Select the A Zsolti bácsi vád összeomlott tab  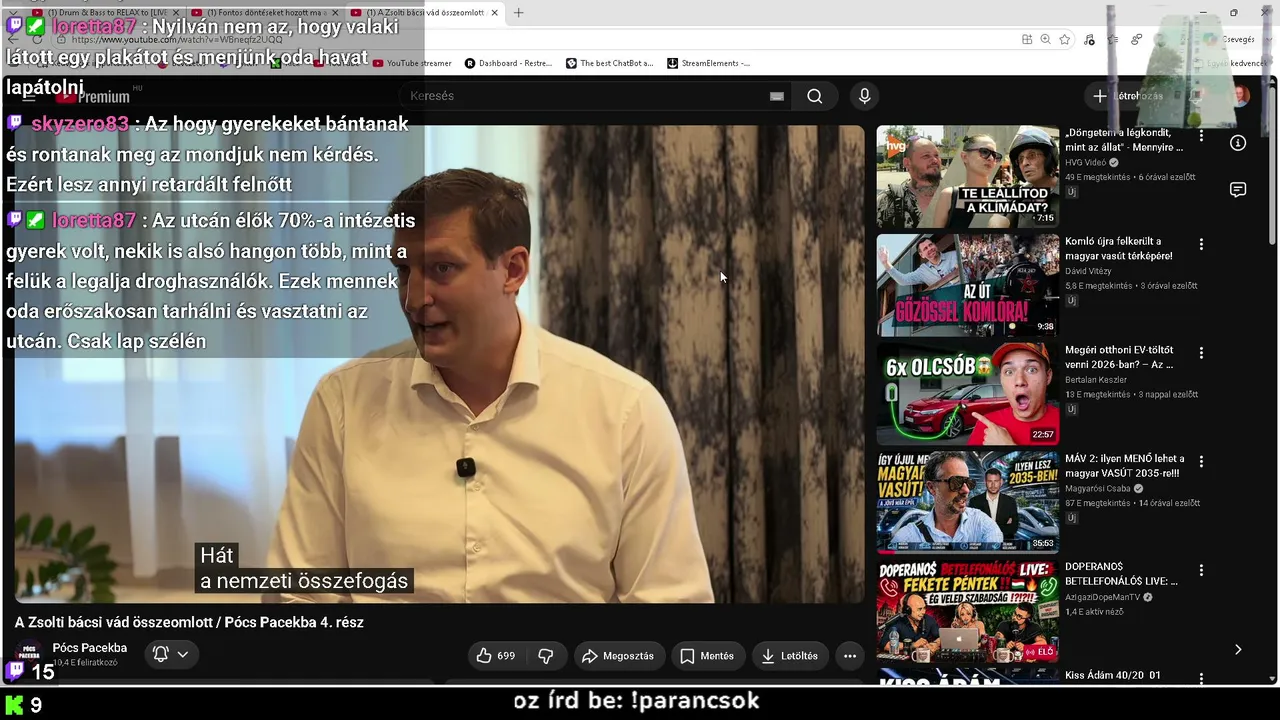tap(425, 13)
